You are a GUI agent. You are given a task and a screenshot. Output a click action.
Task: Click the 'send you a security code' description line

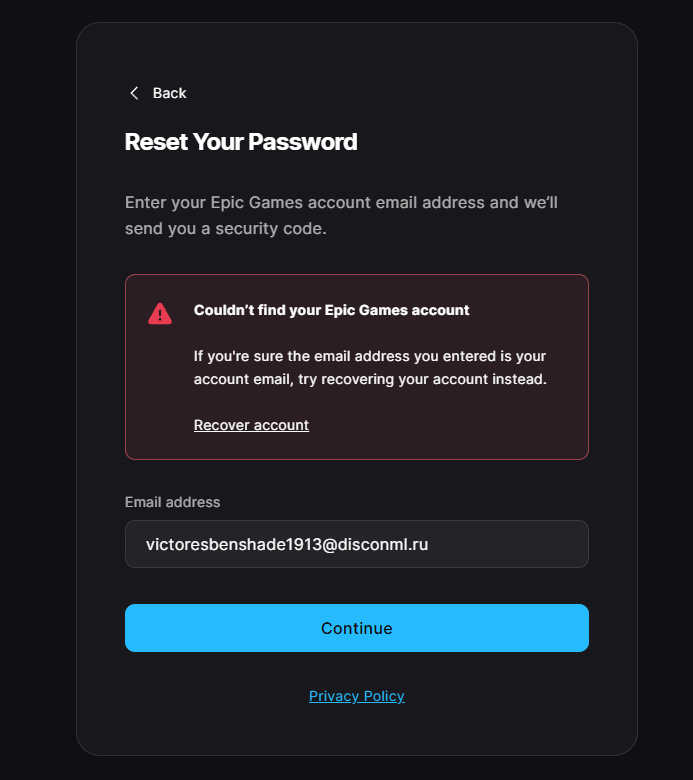(x=225, y=228)
